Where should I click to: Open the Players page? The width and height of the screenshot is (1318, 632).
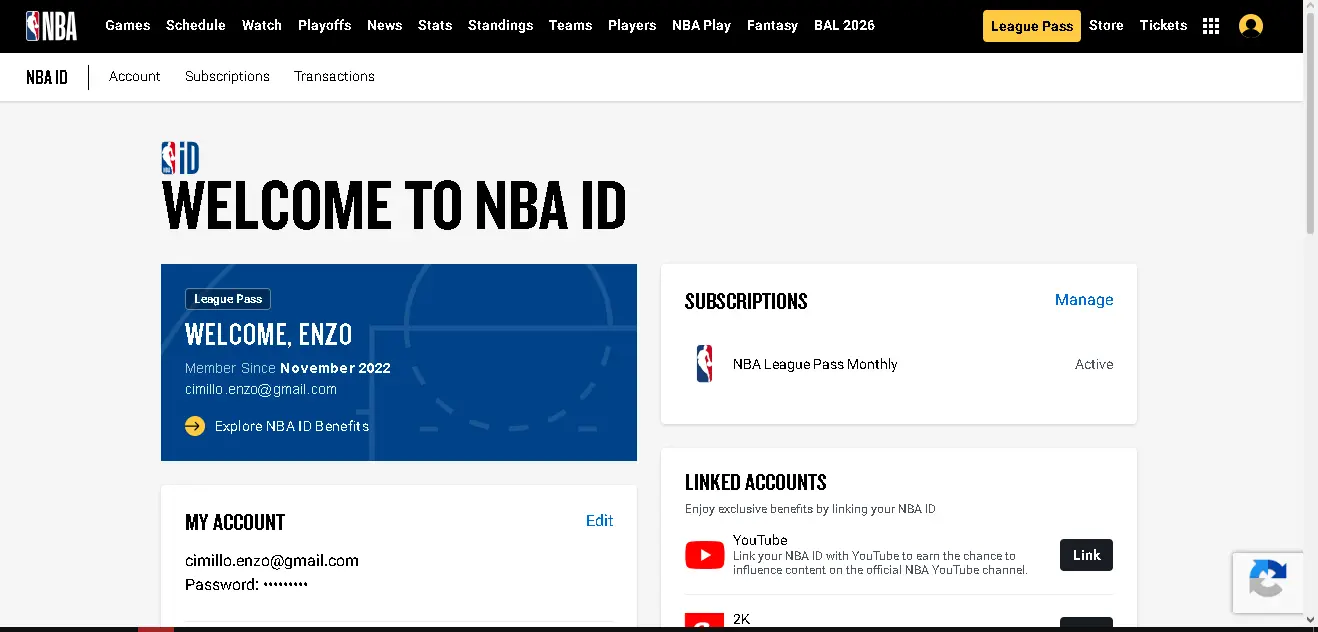point(632,25)
